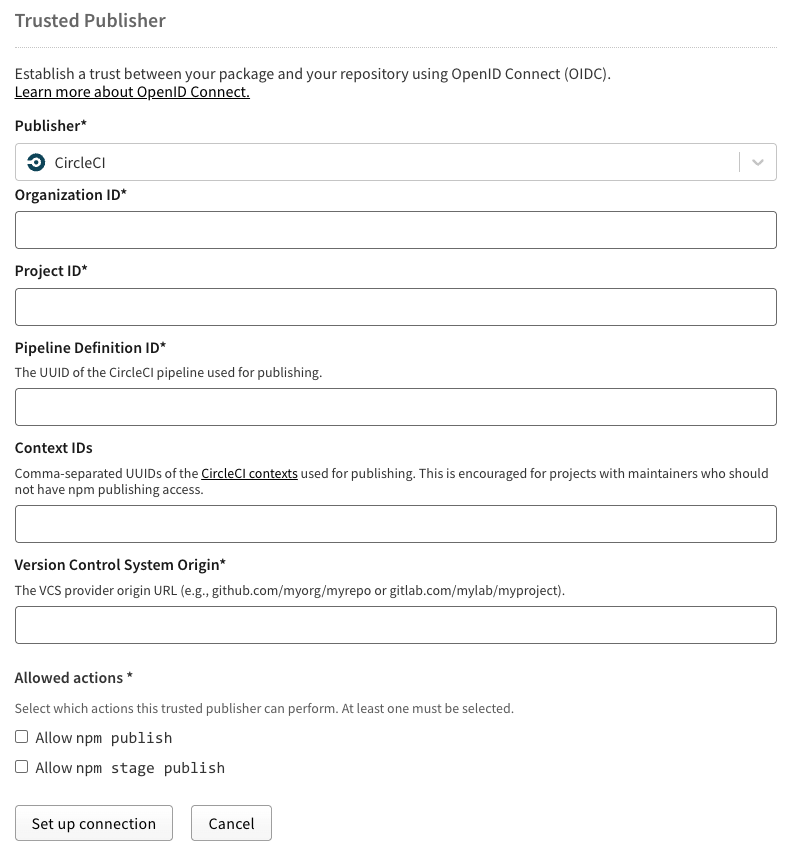Open the Publisher combo box showing CircleCI
The image size is (793, 864).
point(396,162)
